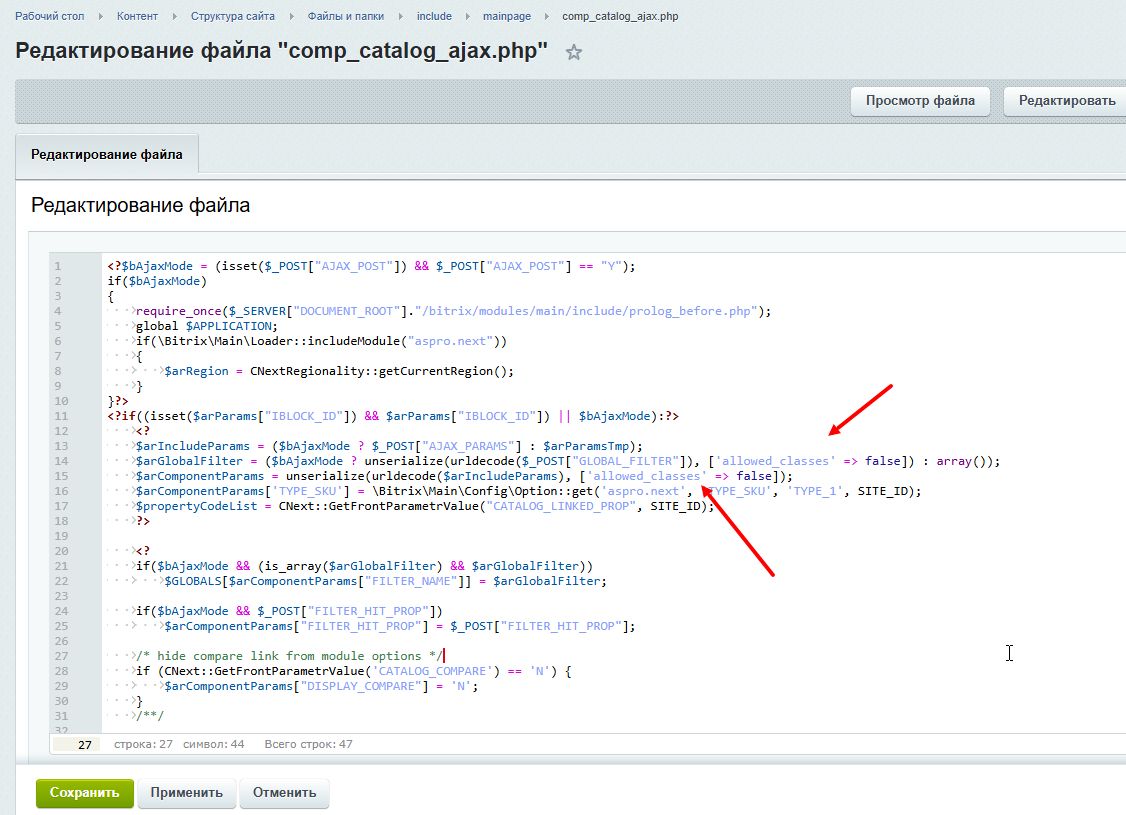This screenshot has width=1126, height=815.
Task: Open the mainpage folder breadcrumb
Action: pyautogui.click(x=506, y=16)
